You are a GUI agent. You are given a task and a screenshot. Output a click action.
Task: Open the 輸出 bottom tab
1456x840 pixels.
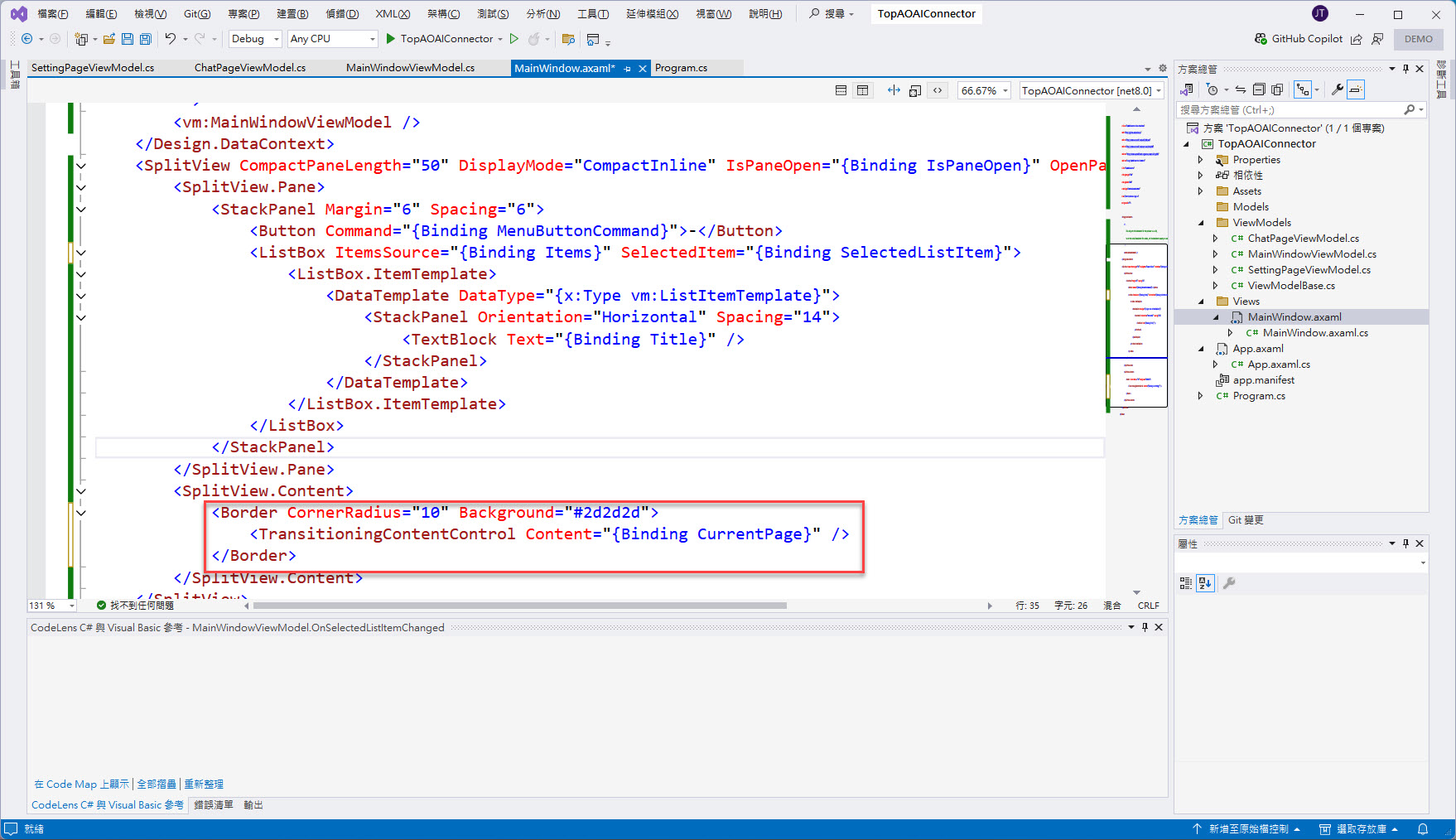pos(253,805)
